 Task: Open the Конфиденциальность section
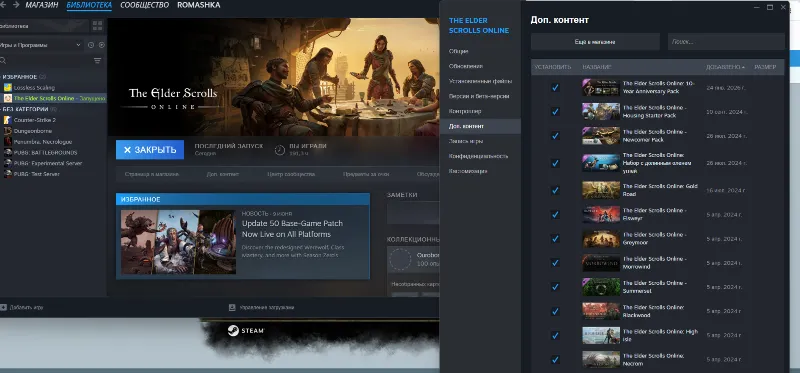click(480, 156)
